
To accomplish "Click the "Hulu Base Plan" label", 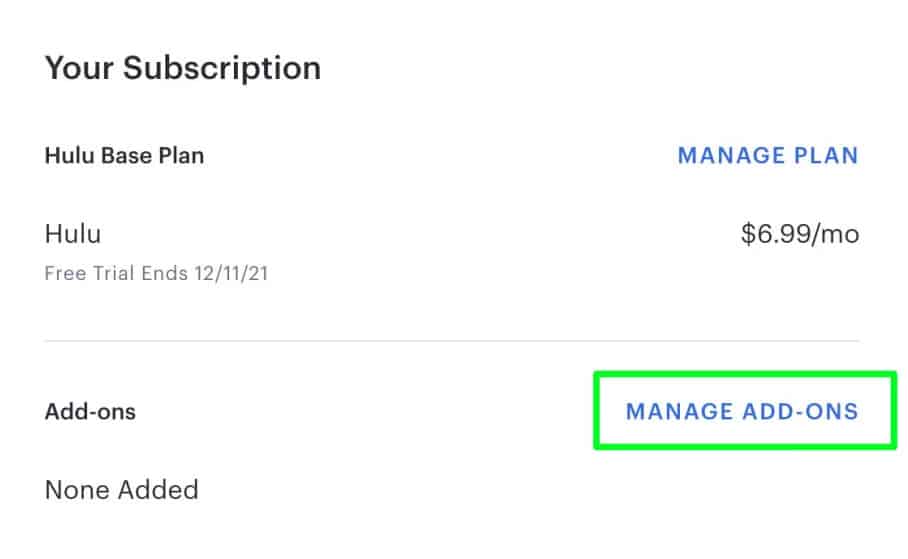I will pyautogui.click(x=125, y=156).
